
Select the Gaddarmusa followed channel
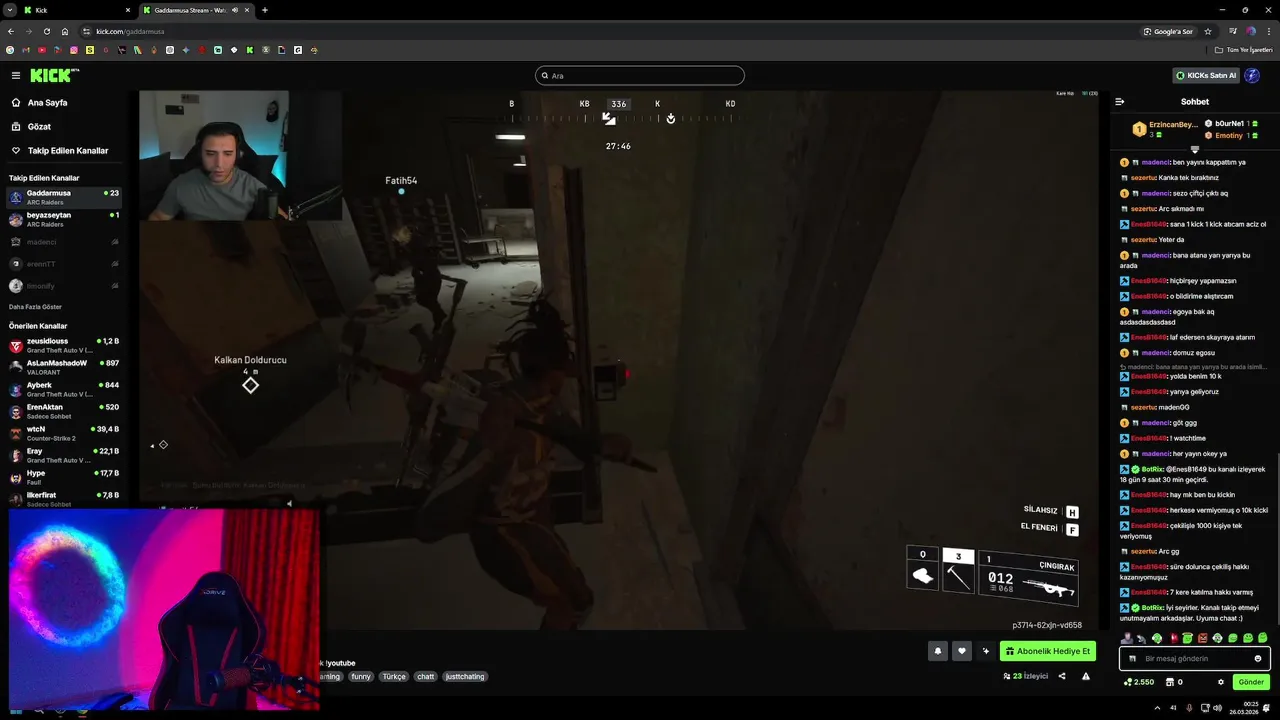coord(64,197)
